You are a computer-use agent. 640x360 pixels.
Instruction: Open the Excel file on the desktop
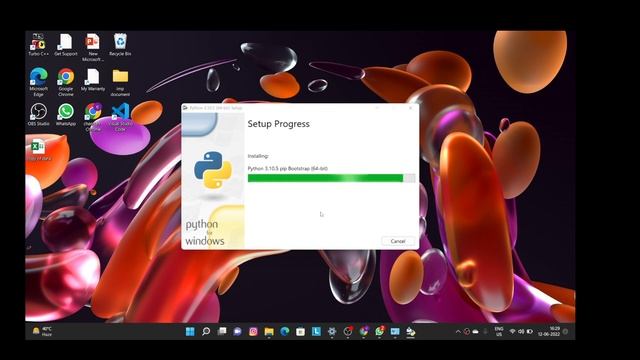coord(38,149)
